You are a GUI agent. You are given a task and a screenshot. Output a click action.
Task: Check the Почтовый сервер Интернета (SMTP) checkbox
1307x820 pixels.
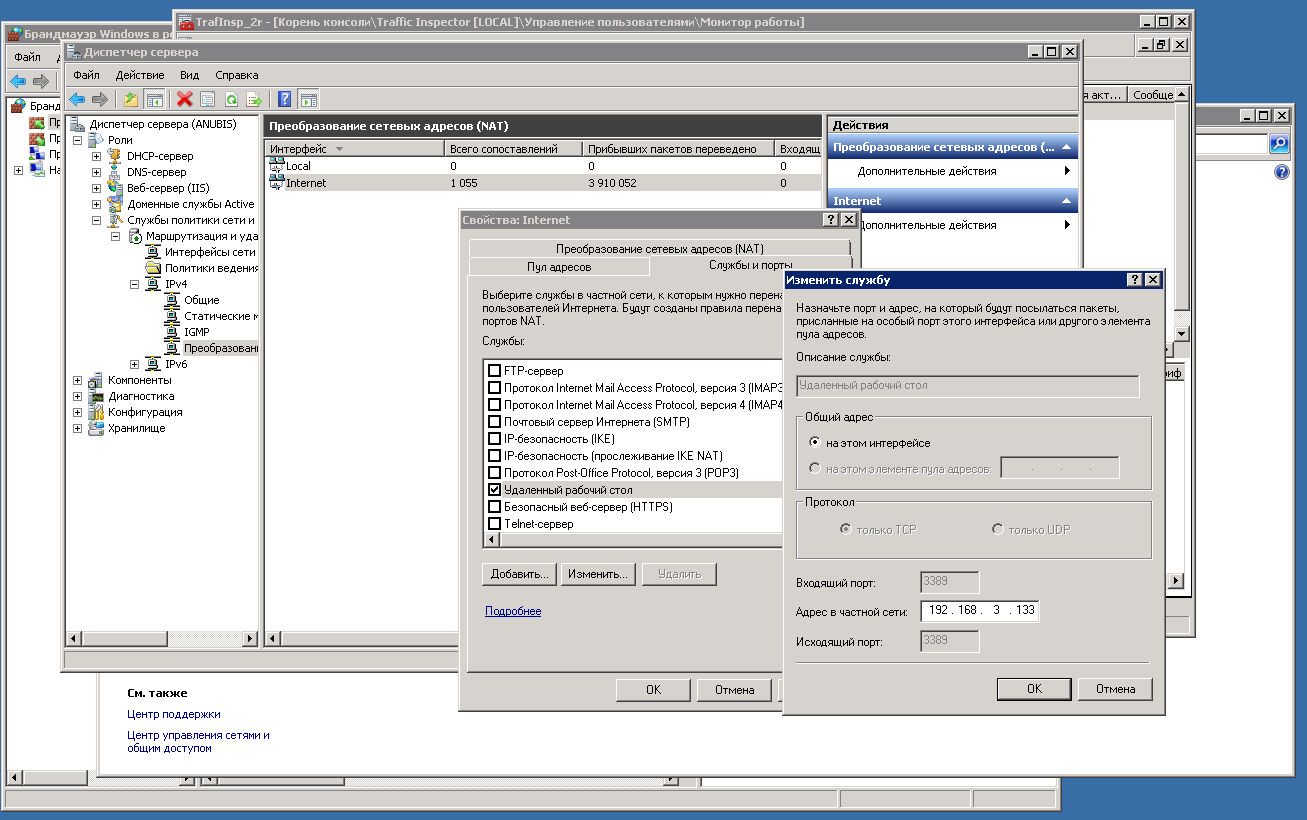494,422
